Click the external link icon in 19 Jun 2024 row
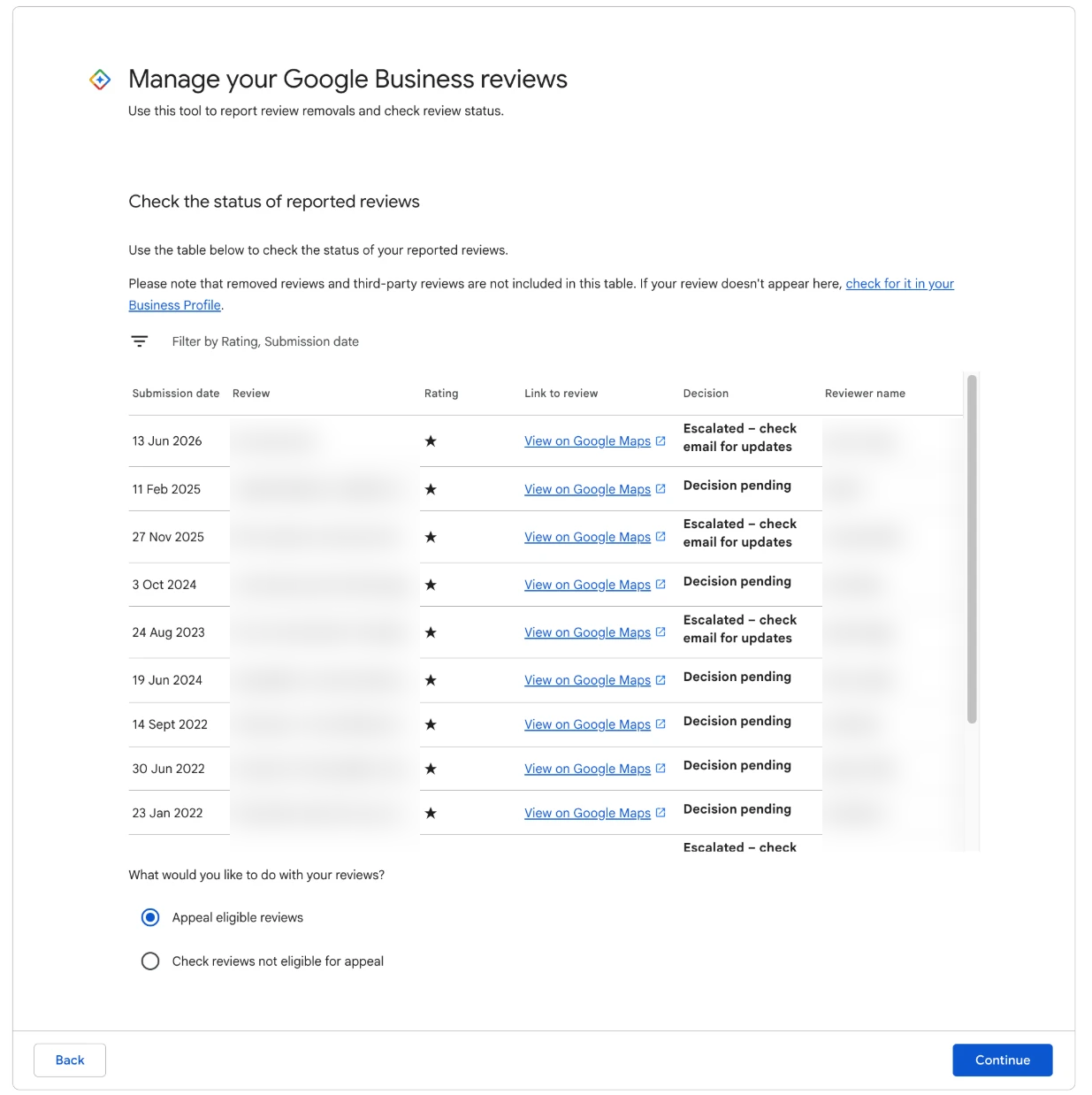Screen dimensions: 1092x1095 [x=661, y=679]
